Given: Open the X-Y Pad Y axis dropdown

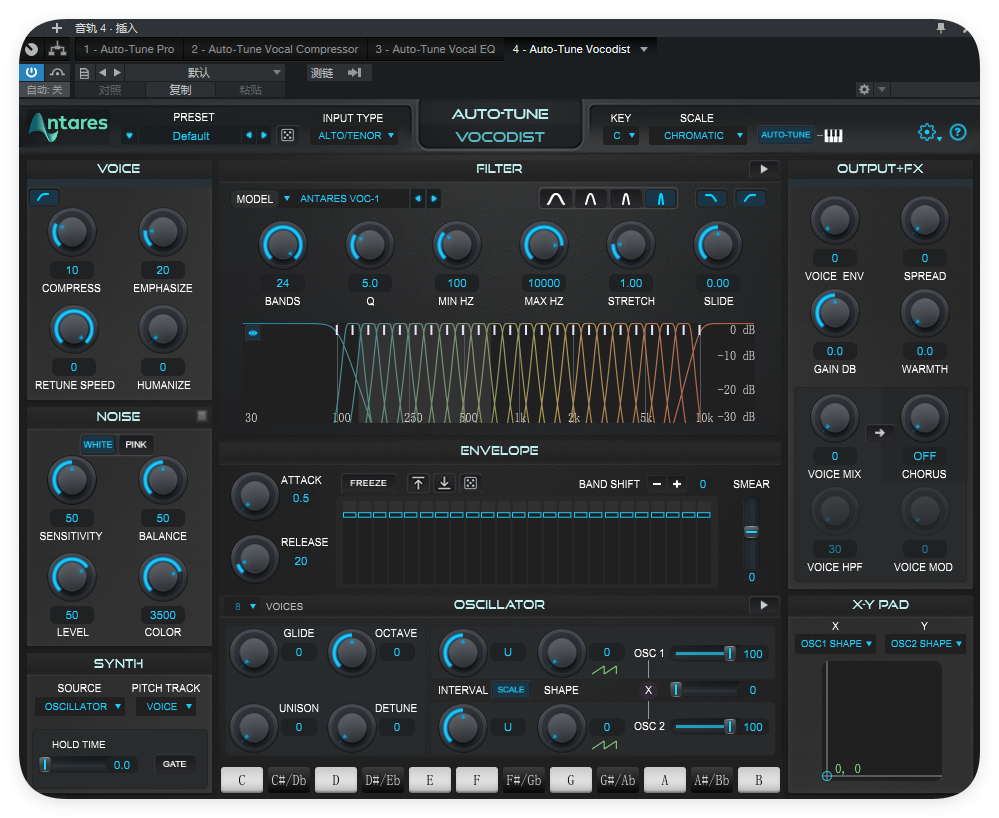Looking at the screenshot, I should pyautogui.click(x=925, y=643).
